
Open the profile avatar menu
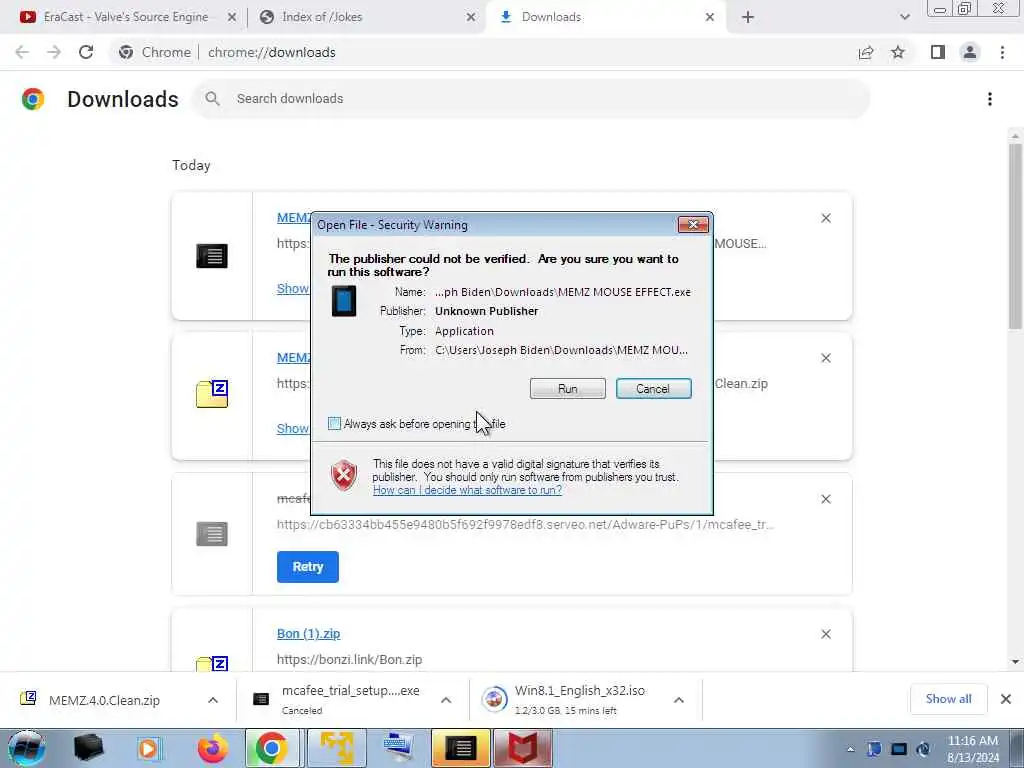970,52
